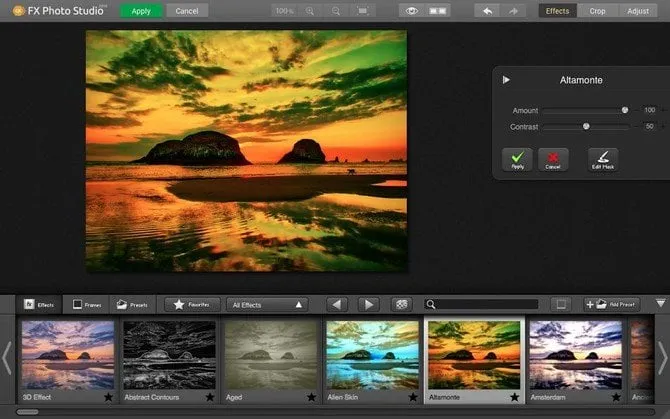Viewport: 670px width, 419px height.
Task: Go to previous effect with left arrow
Action: (337, 304)
